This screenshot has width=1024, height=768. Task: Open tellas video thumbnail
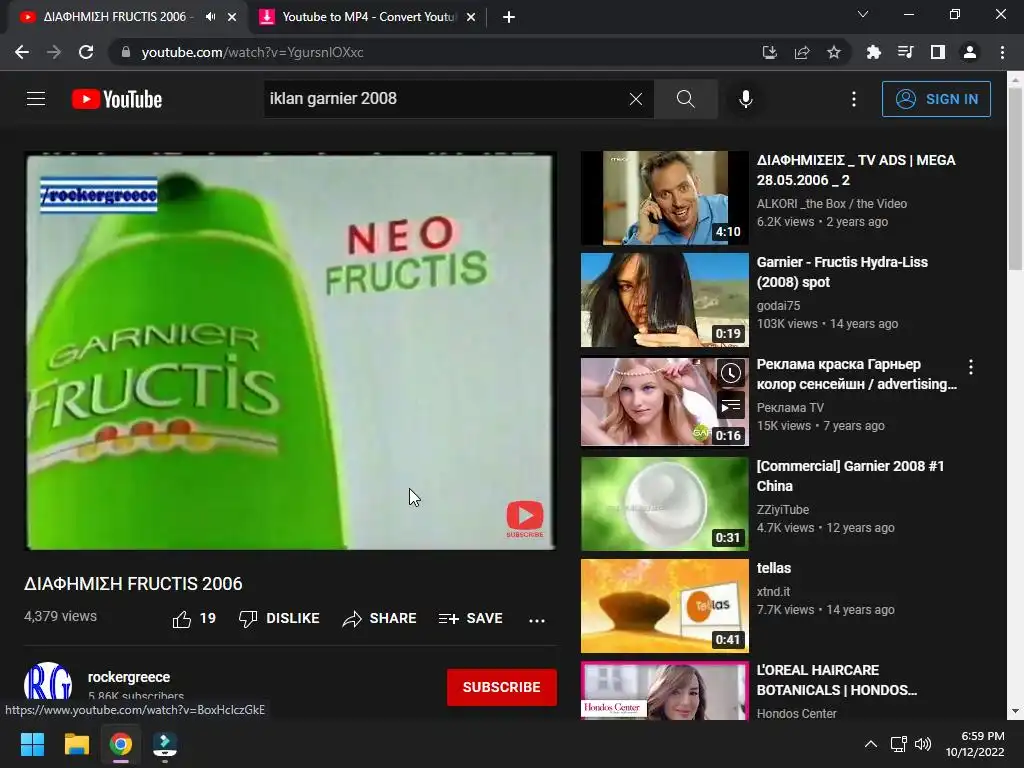click(x=664, y=605)
